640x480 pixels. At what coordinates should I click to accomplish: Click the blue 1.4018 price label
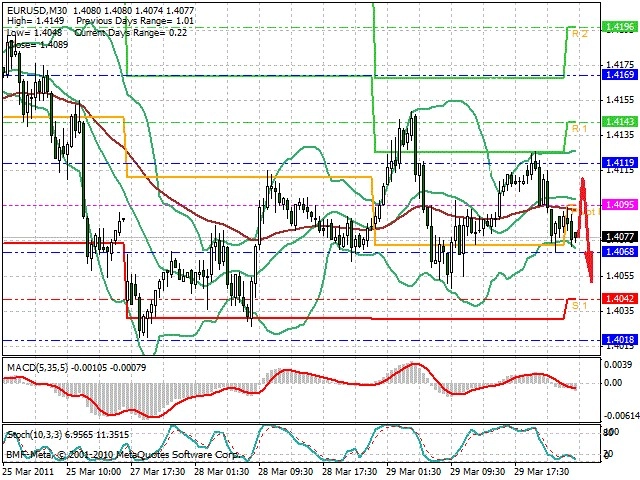[x=620, y=340]
